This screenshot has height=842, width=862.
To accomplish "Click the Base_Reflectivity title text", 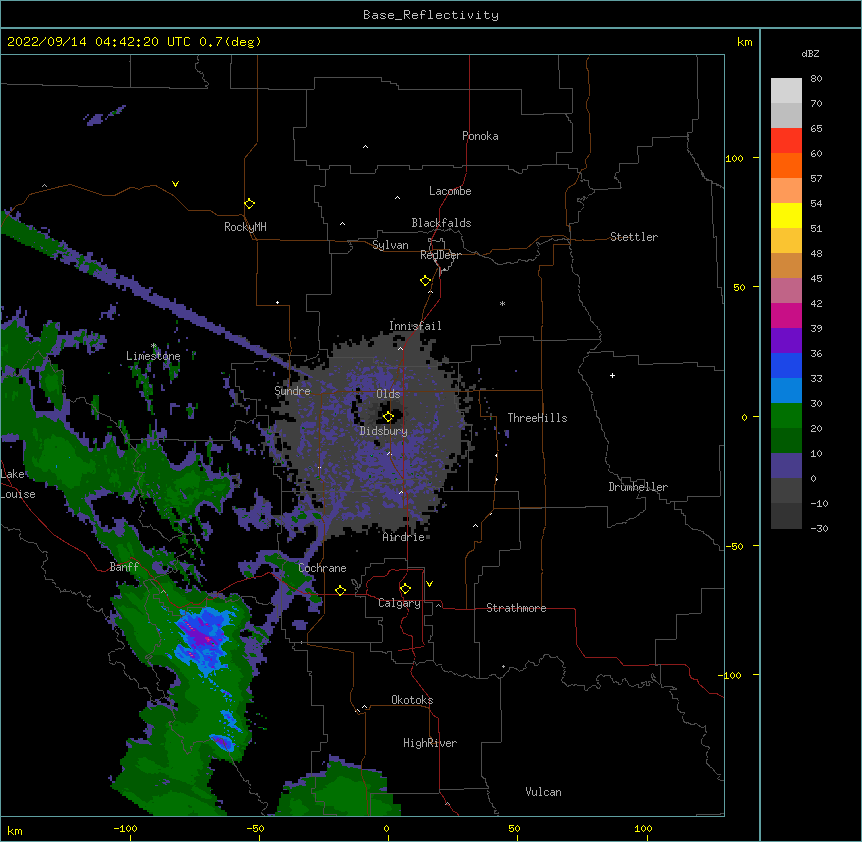I will click(431, 15).
